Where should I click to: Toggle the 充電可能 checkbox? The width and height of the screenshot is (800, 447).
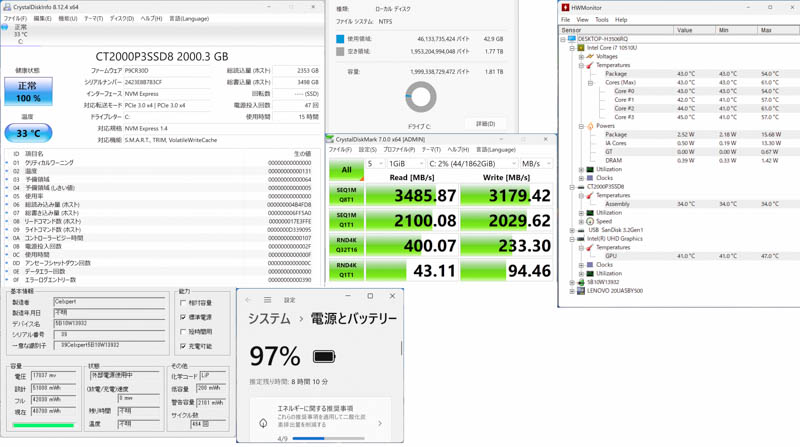coord(183,346)
